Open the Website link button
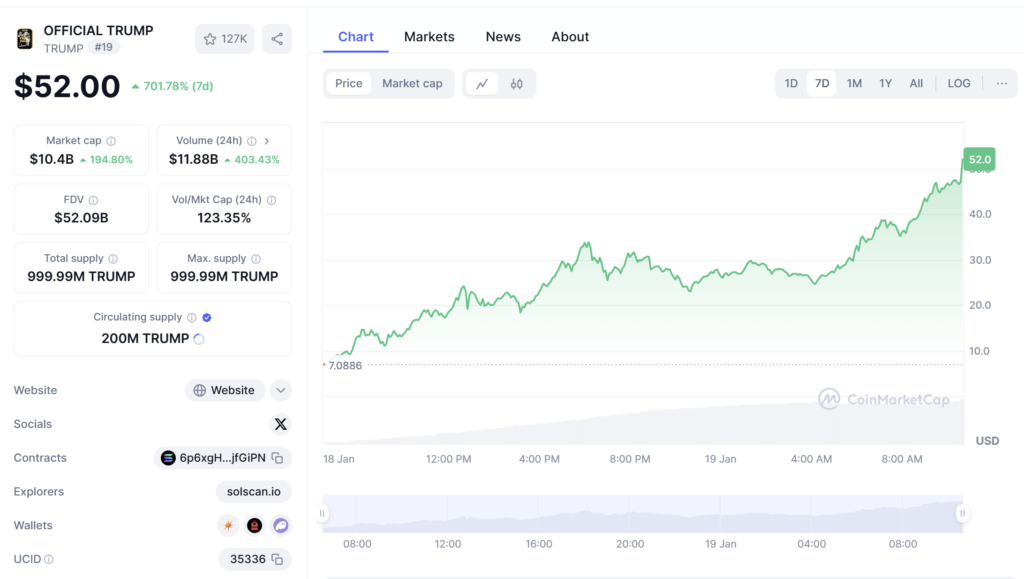Image resolution: width=1024 pixels, height=579 pixels. point(224,390)
